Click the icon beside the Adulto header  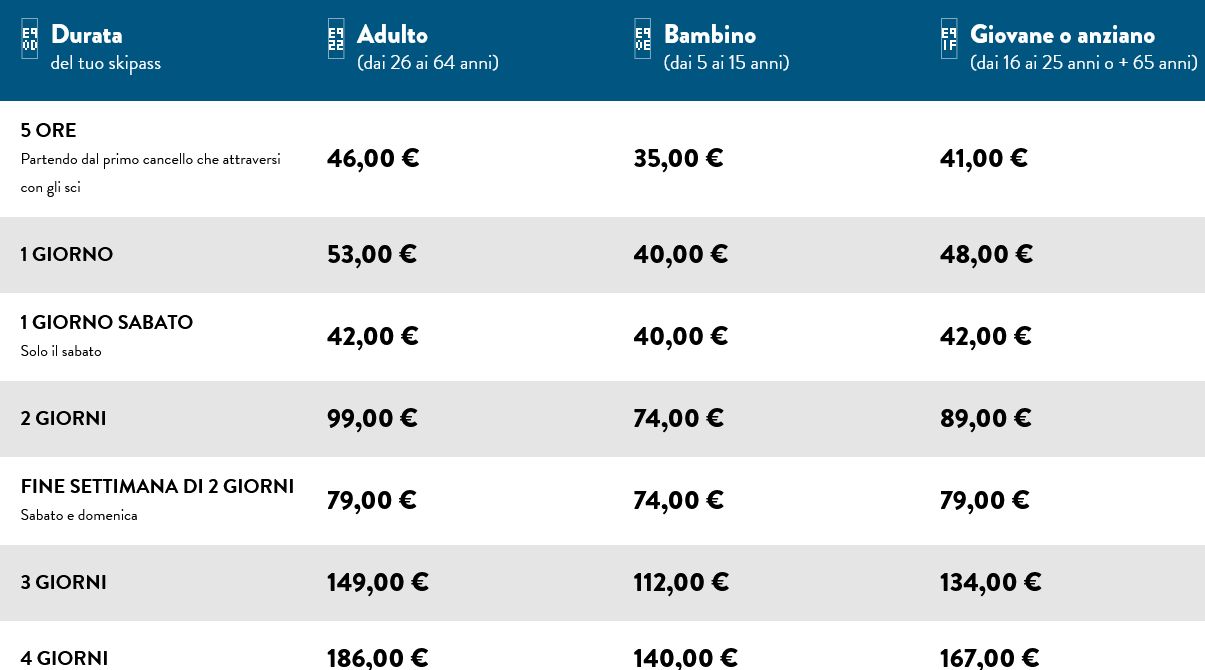pos(336,39)
